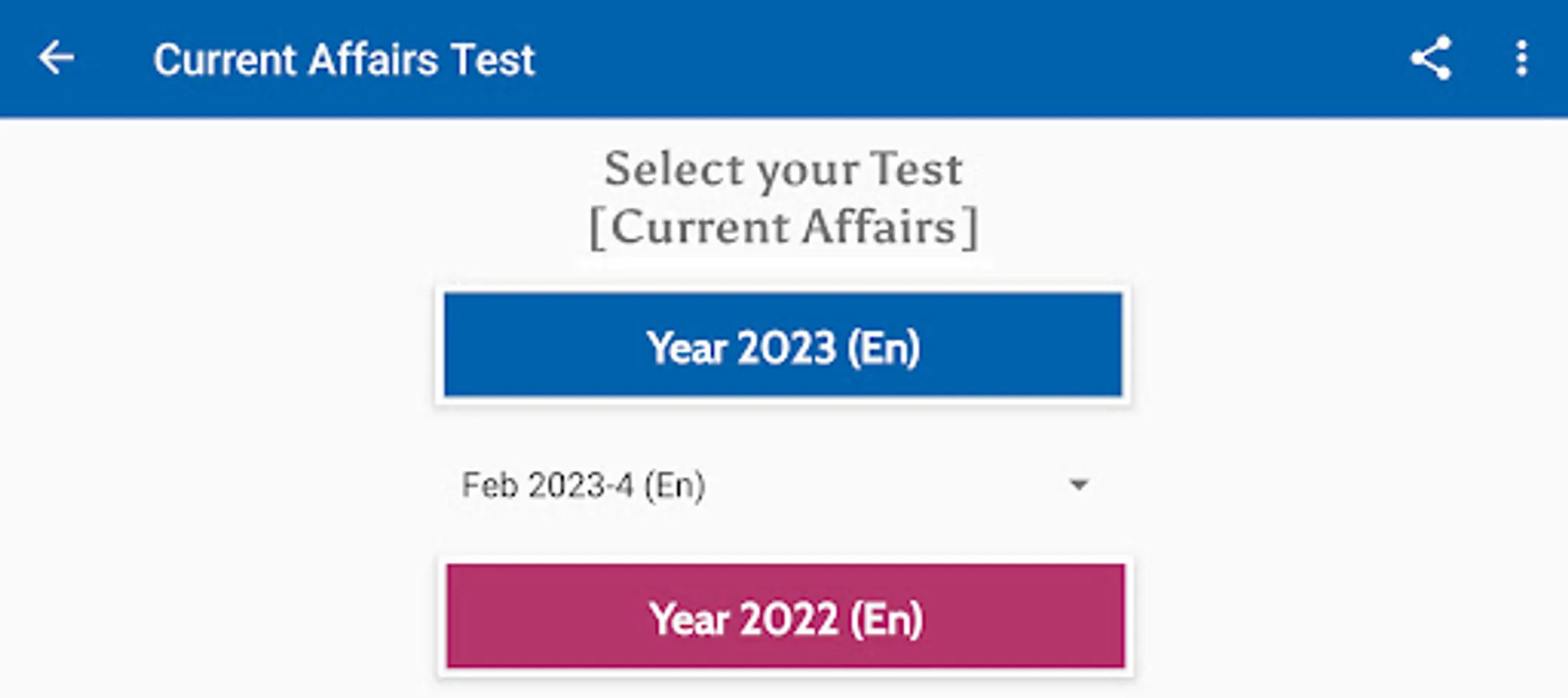Choose the blue Year 2023 test set
1568x698 pixels.
(783, 345)
